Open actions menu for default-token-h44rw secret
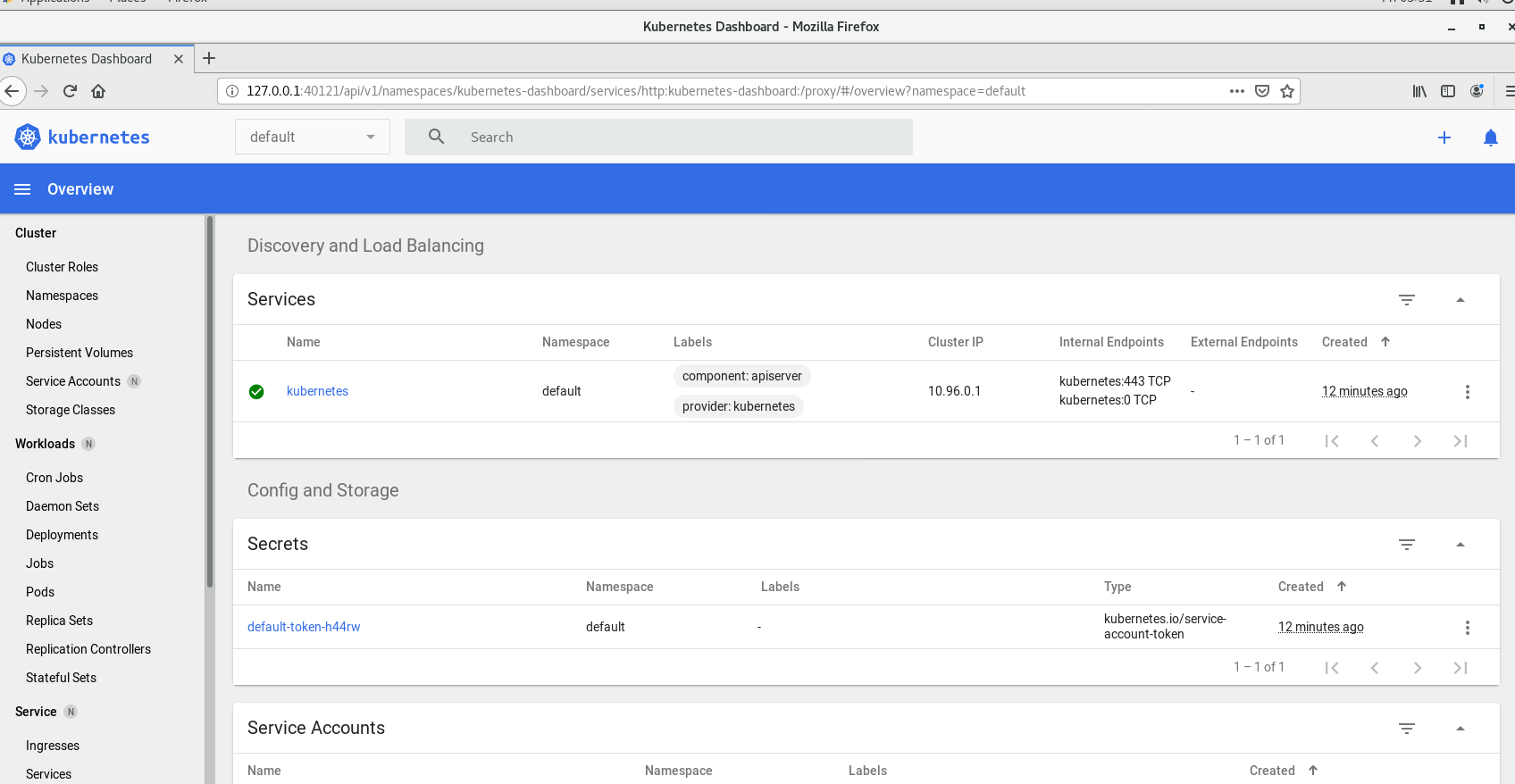Screen dimensions: 1515x784 tap(1468, 628)
